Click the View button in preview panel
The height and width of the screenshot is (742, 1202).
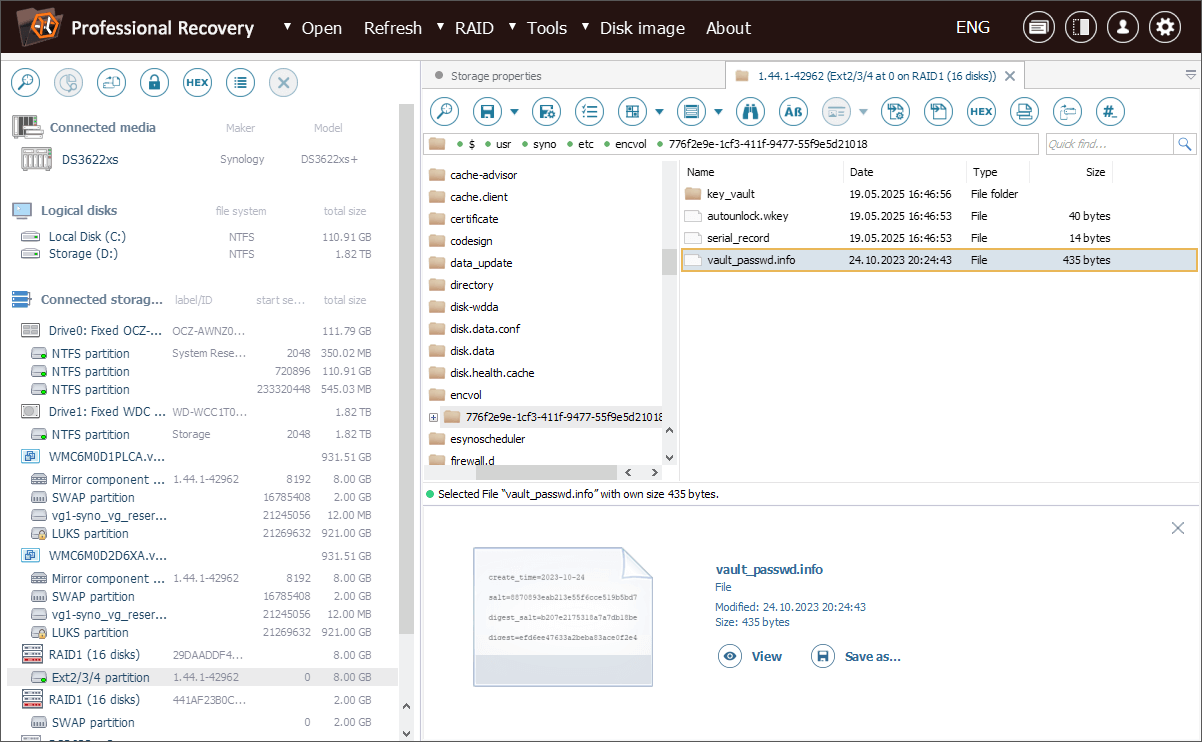click(751, 656)
